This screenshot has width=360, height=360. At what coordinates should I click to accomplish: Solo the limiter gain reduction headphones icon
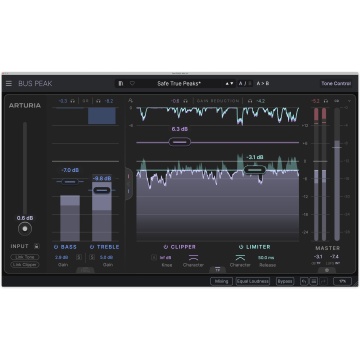click(x=250, y=101)
